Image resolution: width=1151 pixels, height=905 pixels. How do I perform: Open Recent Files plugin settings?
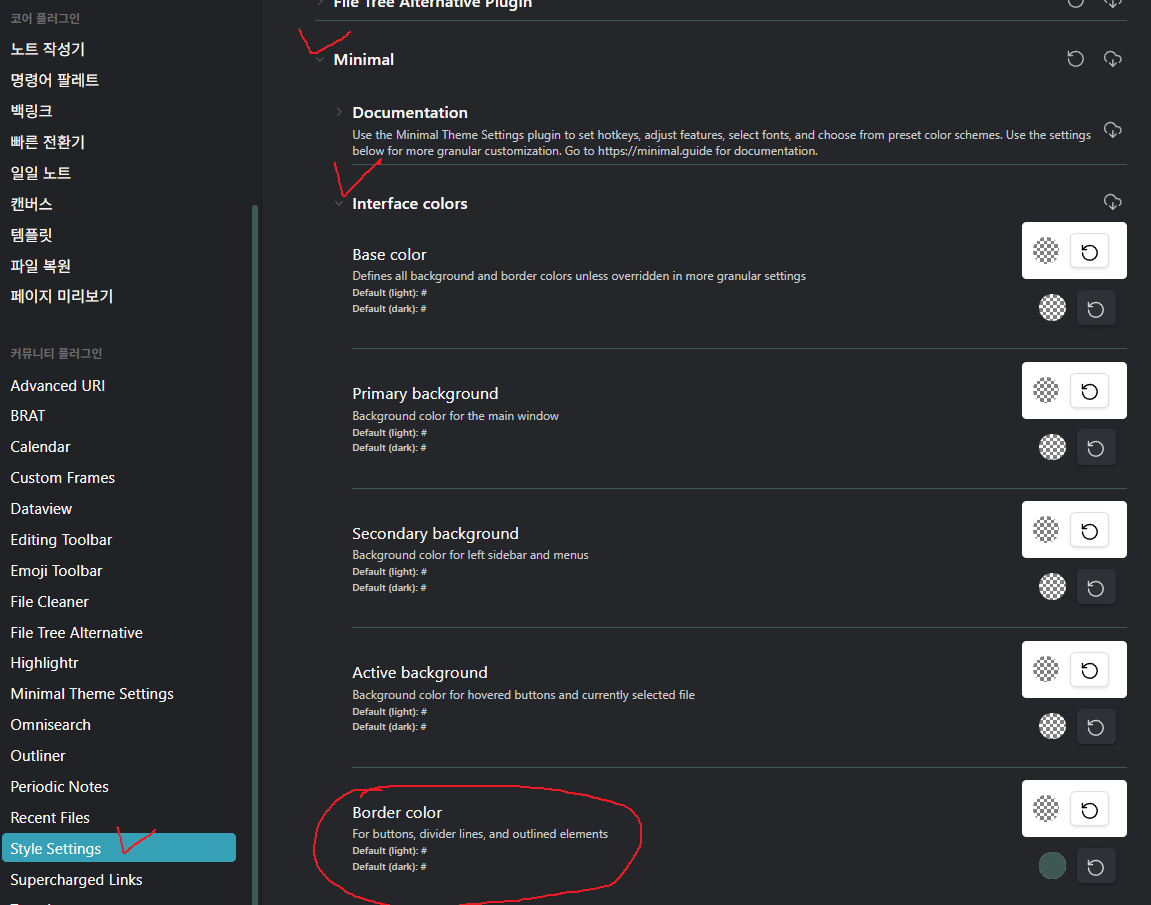(50, 818)
